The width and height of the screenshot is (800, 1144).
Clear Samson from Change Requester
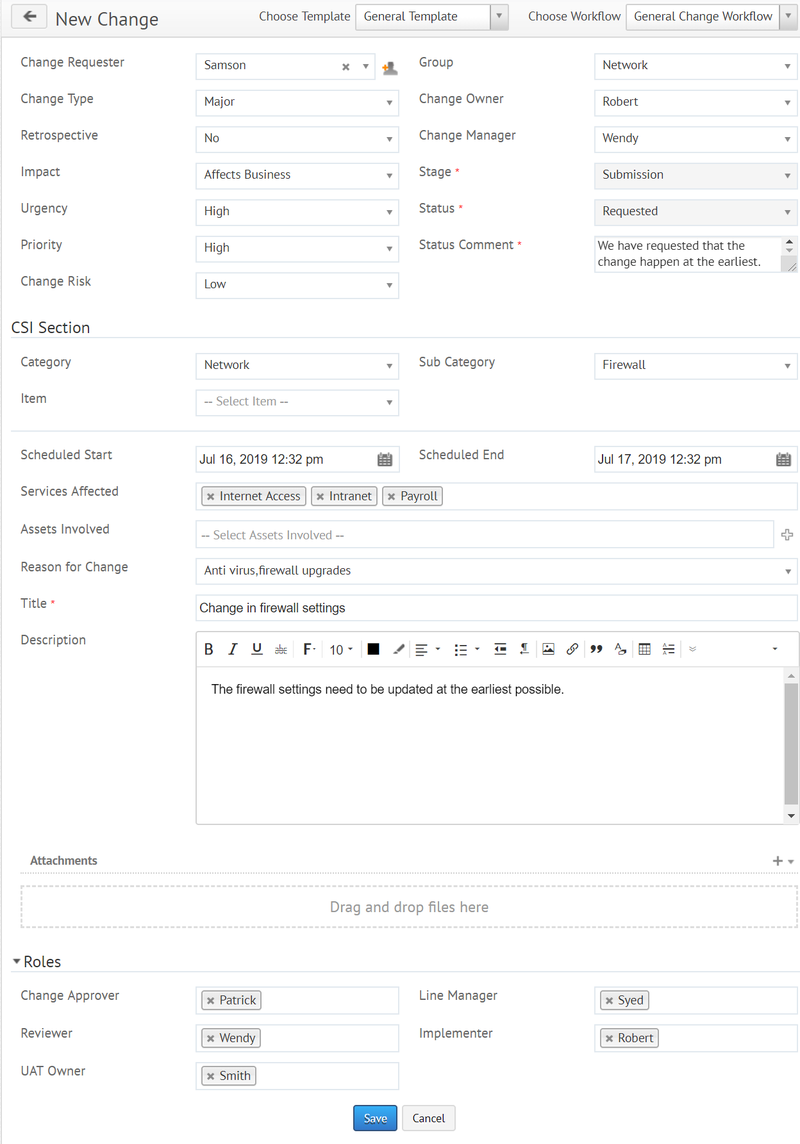[346, 66]
